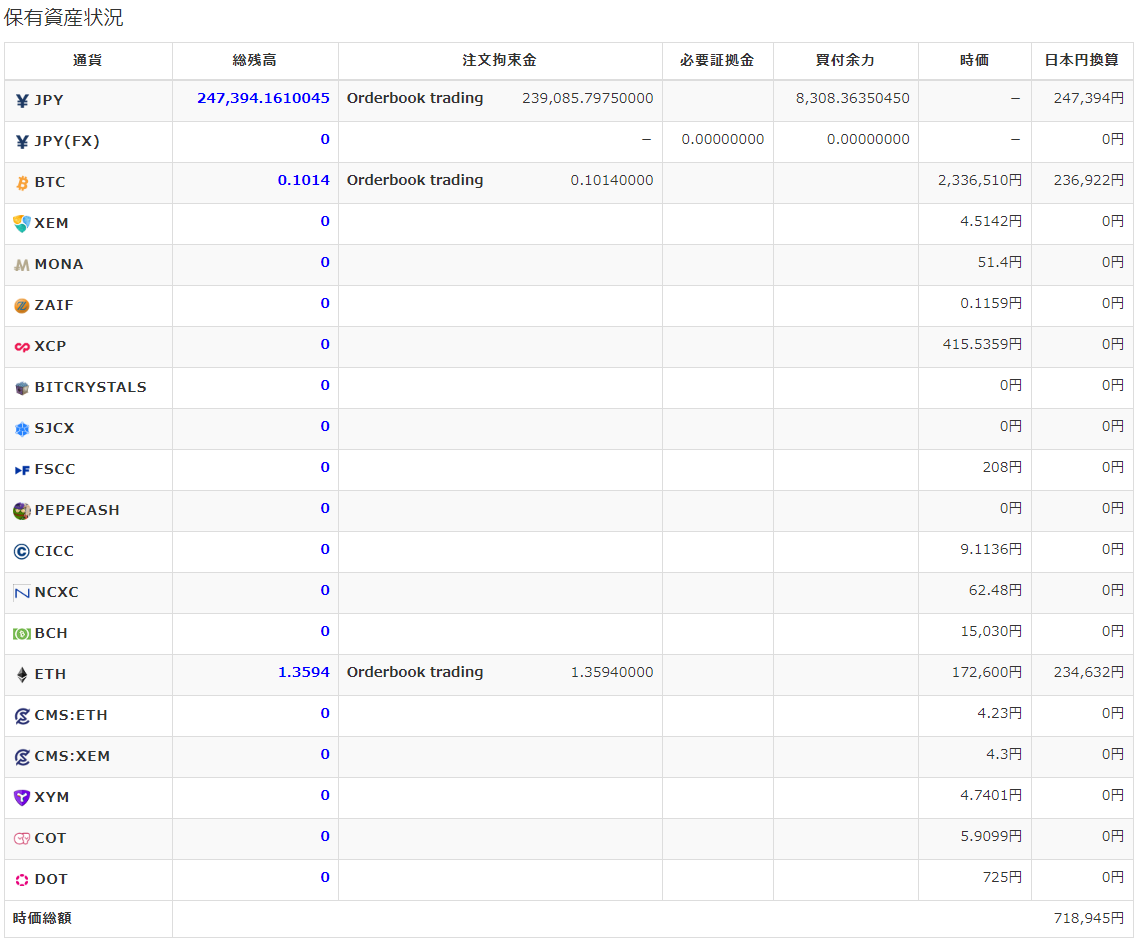
Task: Click the JPY yen currency icon
Action: [22, 101]
